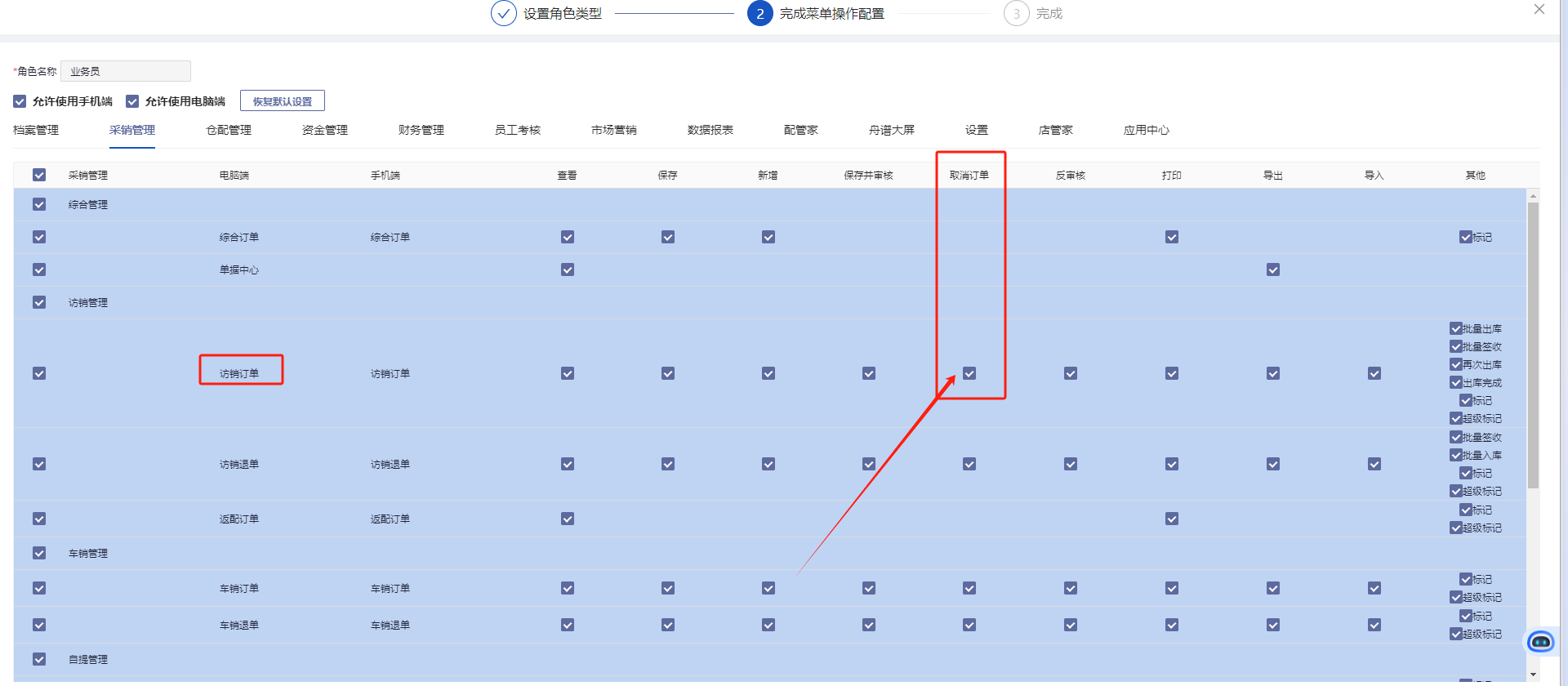Select the 数据报表 tab

pyautogui.click(x=710, y=130)
